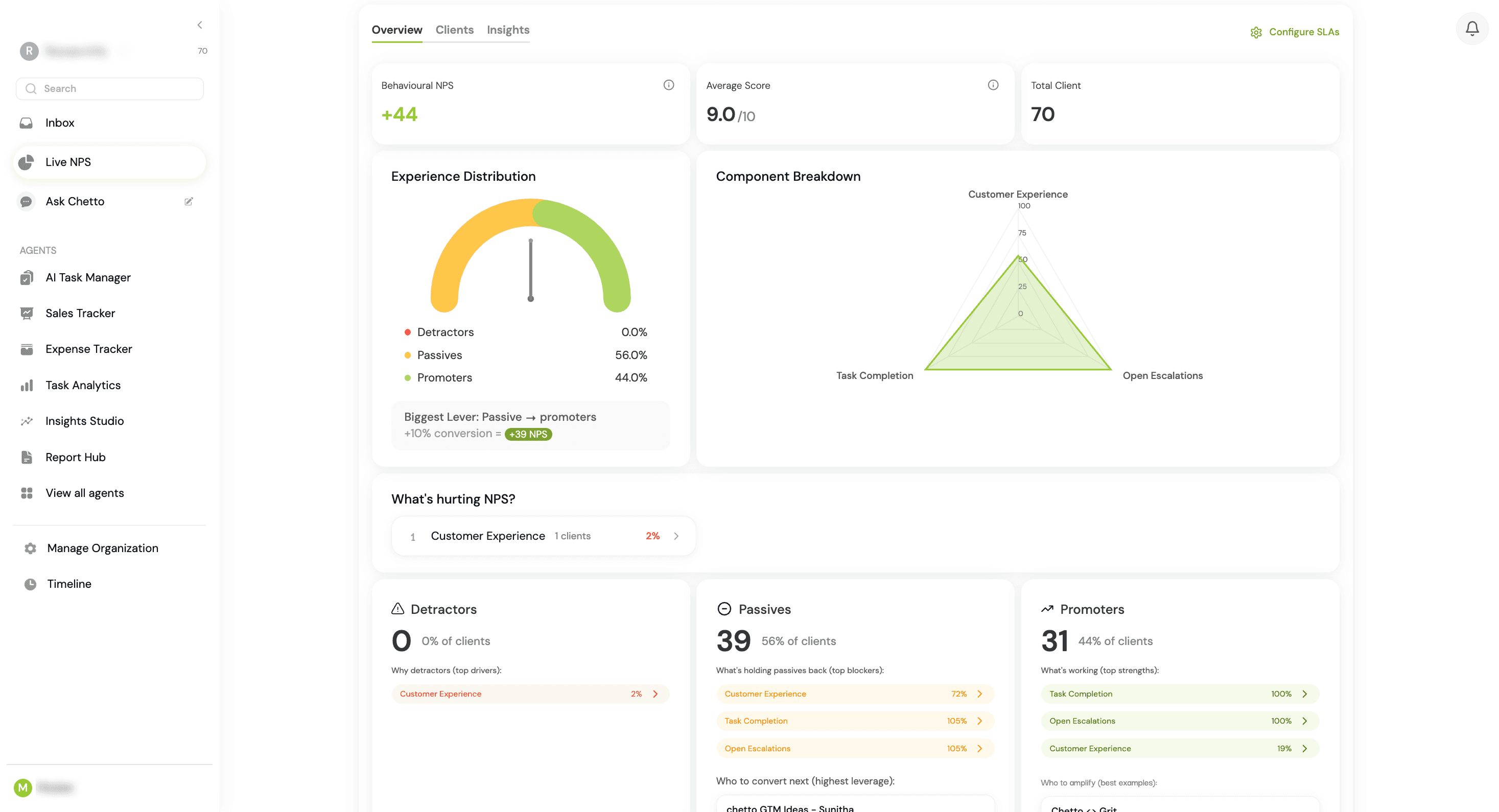Screen dimensions: 1499x812
Task: Click the new chat icon beside Ask Chetto
Action: click(189, 201)
